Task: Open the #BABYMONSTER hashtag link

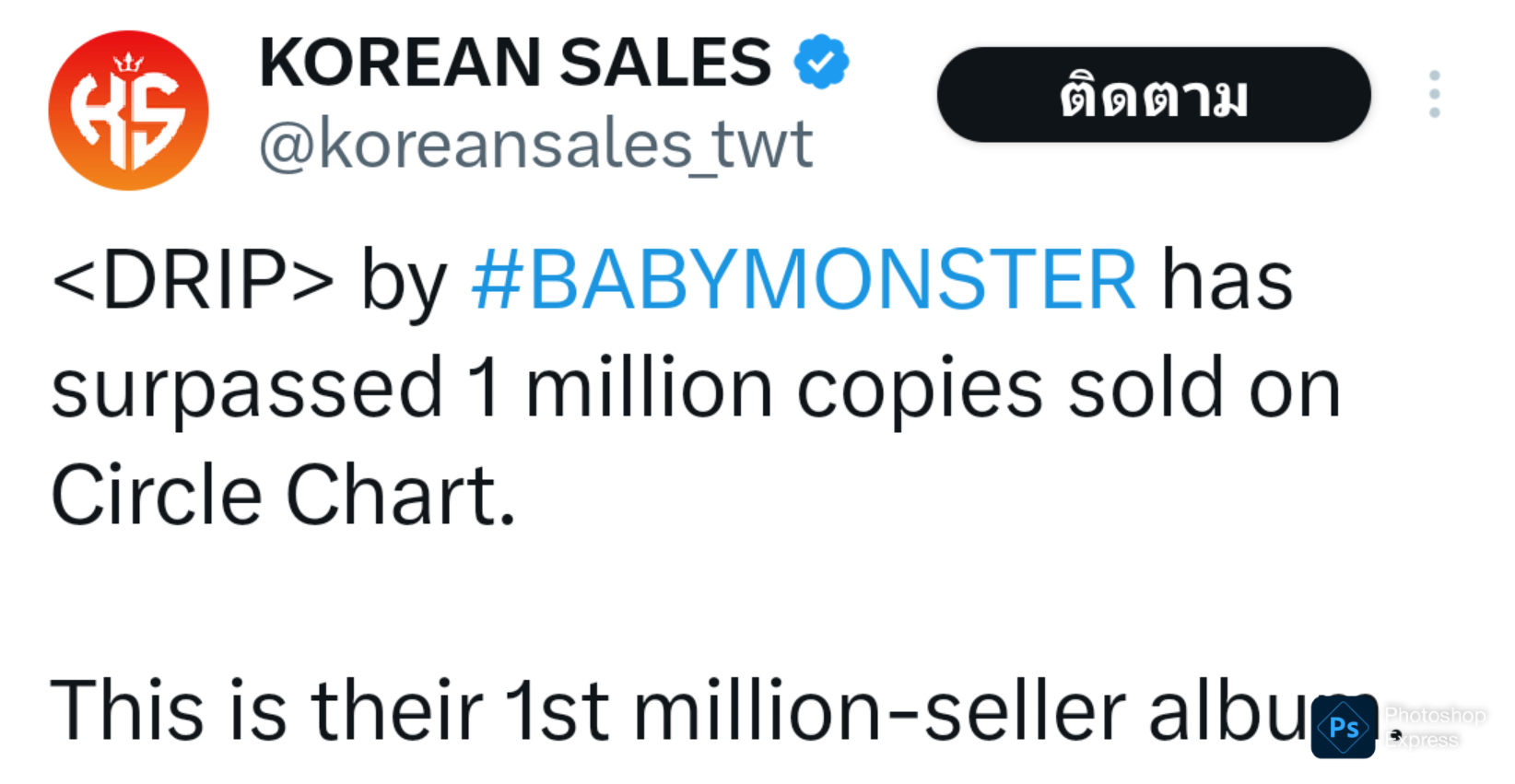Action: click(804, 280)
